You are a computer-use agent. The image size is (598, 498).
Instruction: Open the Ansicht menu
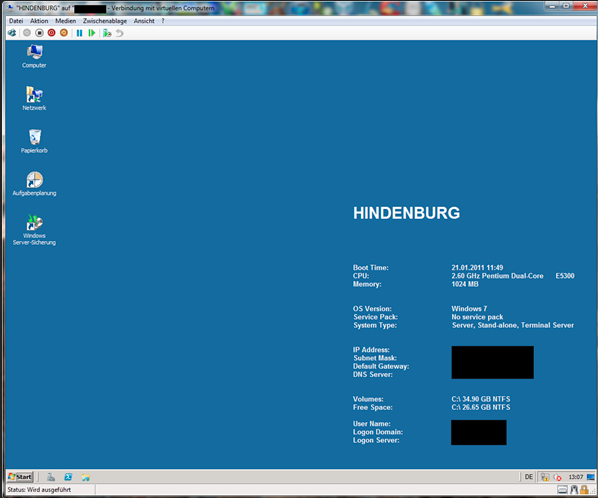(144, 21)
